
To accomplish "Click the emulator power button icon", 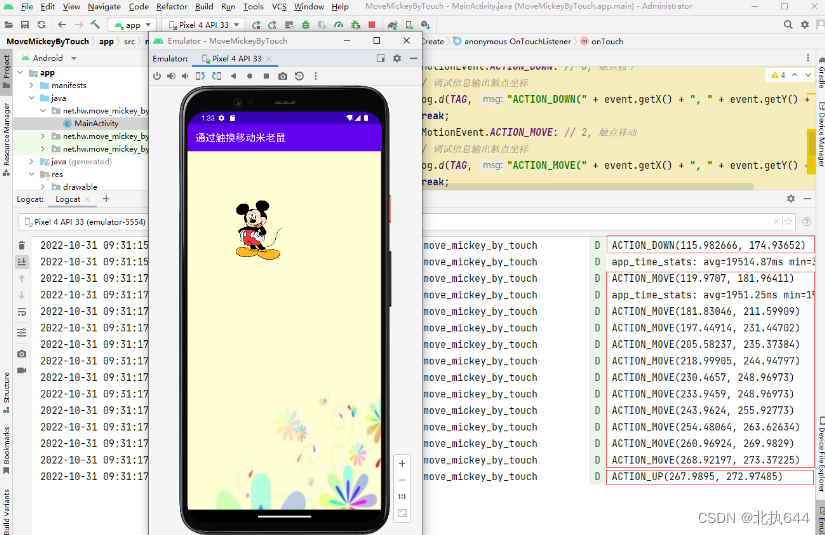I will pyautogui.click(x=157, y=76).
